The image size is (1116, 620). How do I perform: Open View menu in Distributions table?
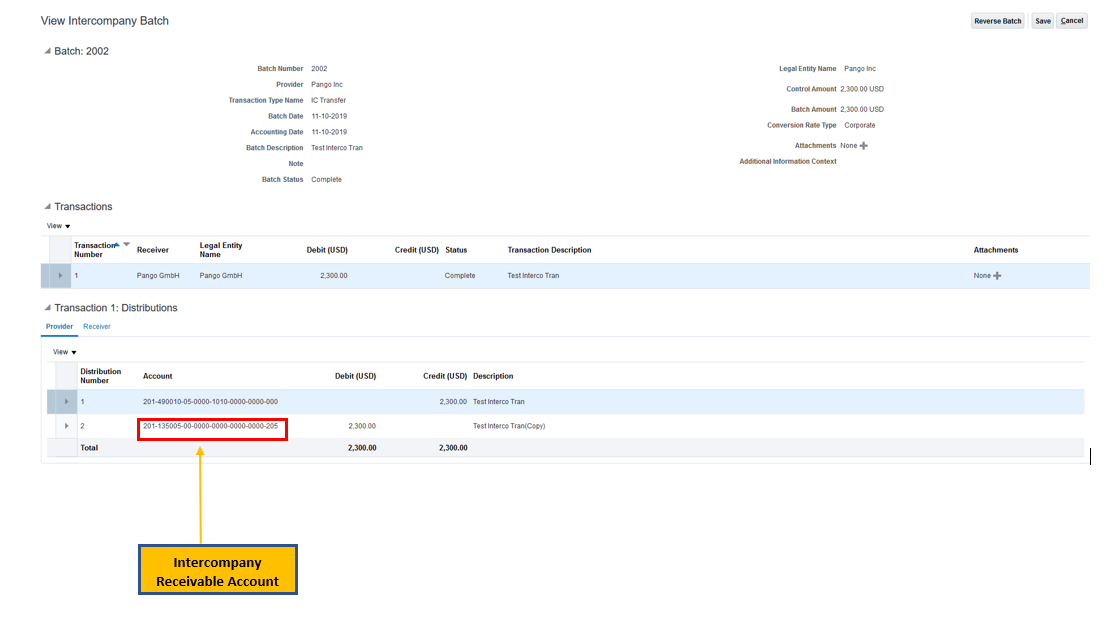(64, 352)
